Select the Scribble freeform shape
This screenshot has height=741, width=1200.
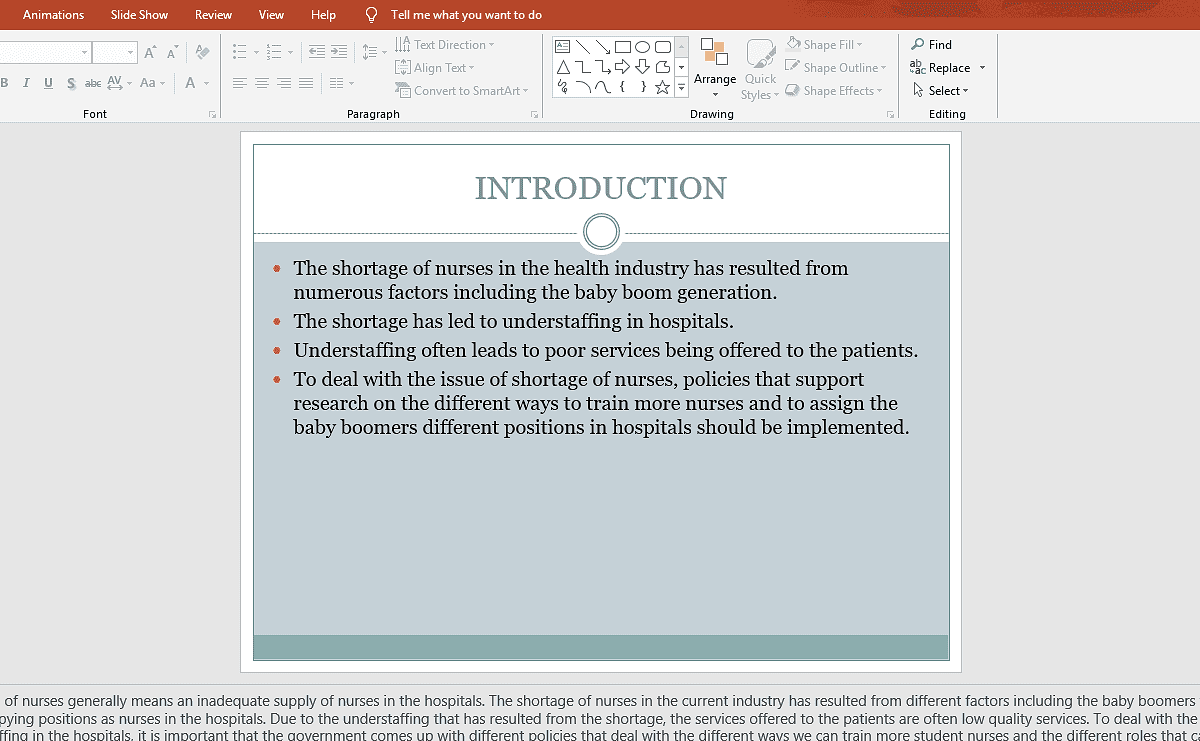(x=562, y=87)
